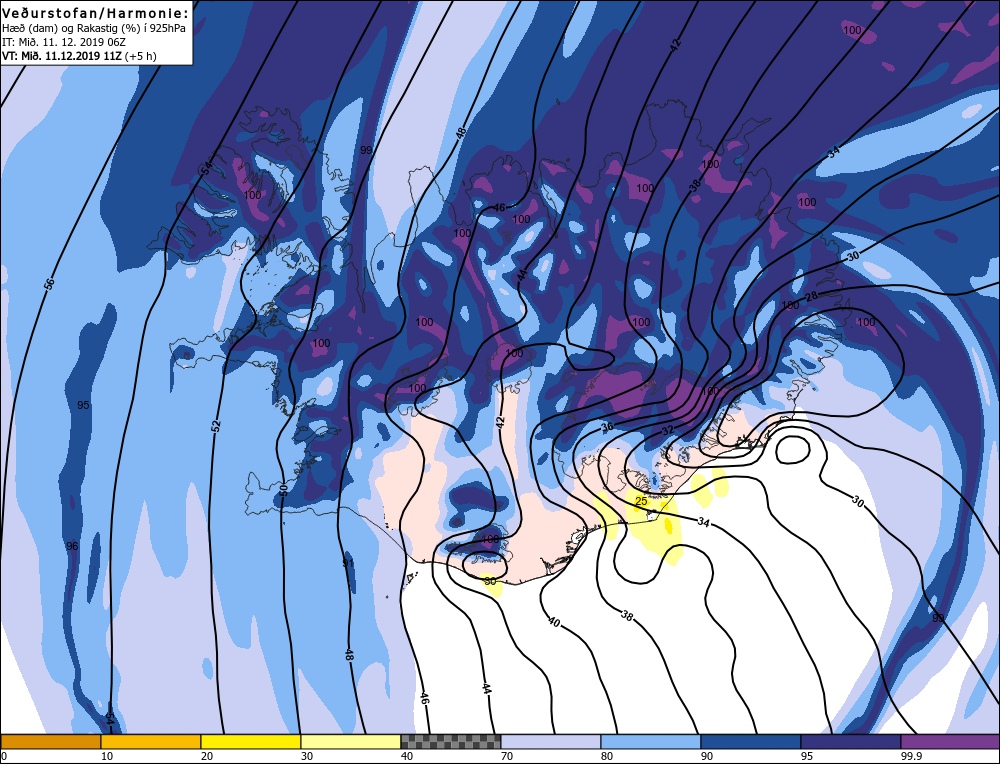1000x764 pixels.
Task: Click the dark orange 0–10 legend swatch
Action: click(50, 741)
